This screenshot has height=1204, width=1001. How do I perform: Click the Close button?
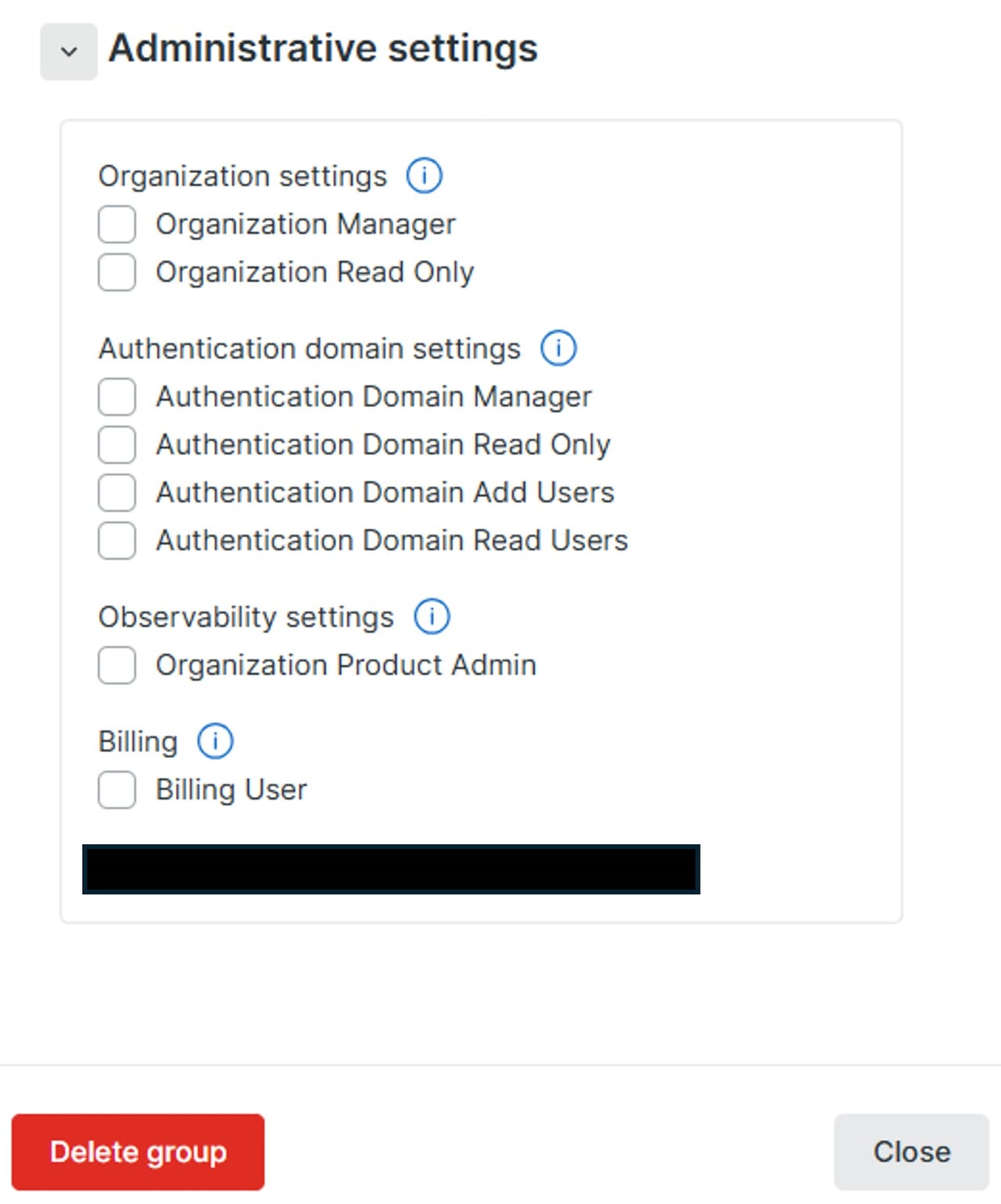[x=911, y=1152]
